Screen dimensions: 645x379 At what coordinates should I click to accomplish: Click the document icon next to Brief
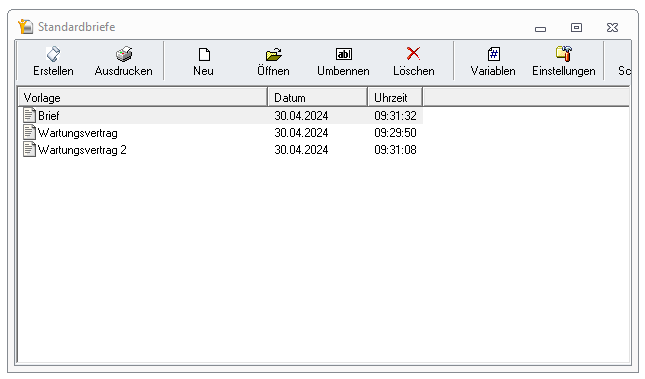[x=29, y=115]
